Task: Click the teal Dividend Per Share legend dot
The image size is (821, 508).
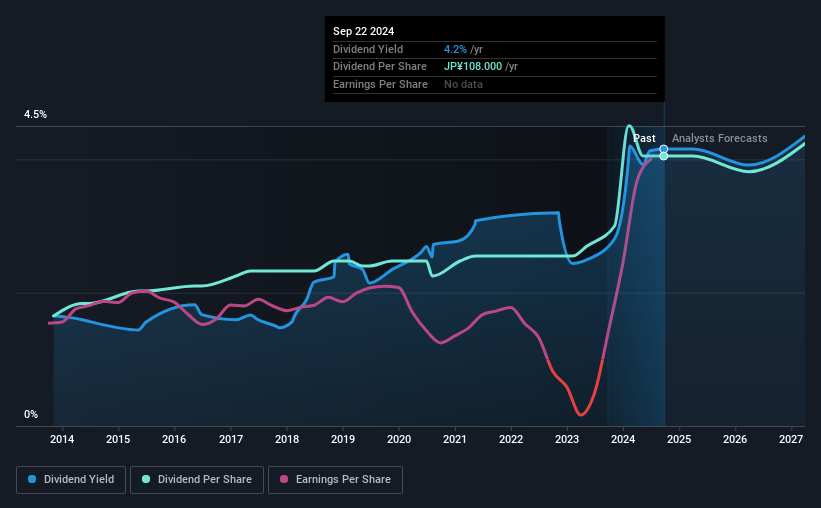Action: (146, 479)
